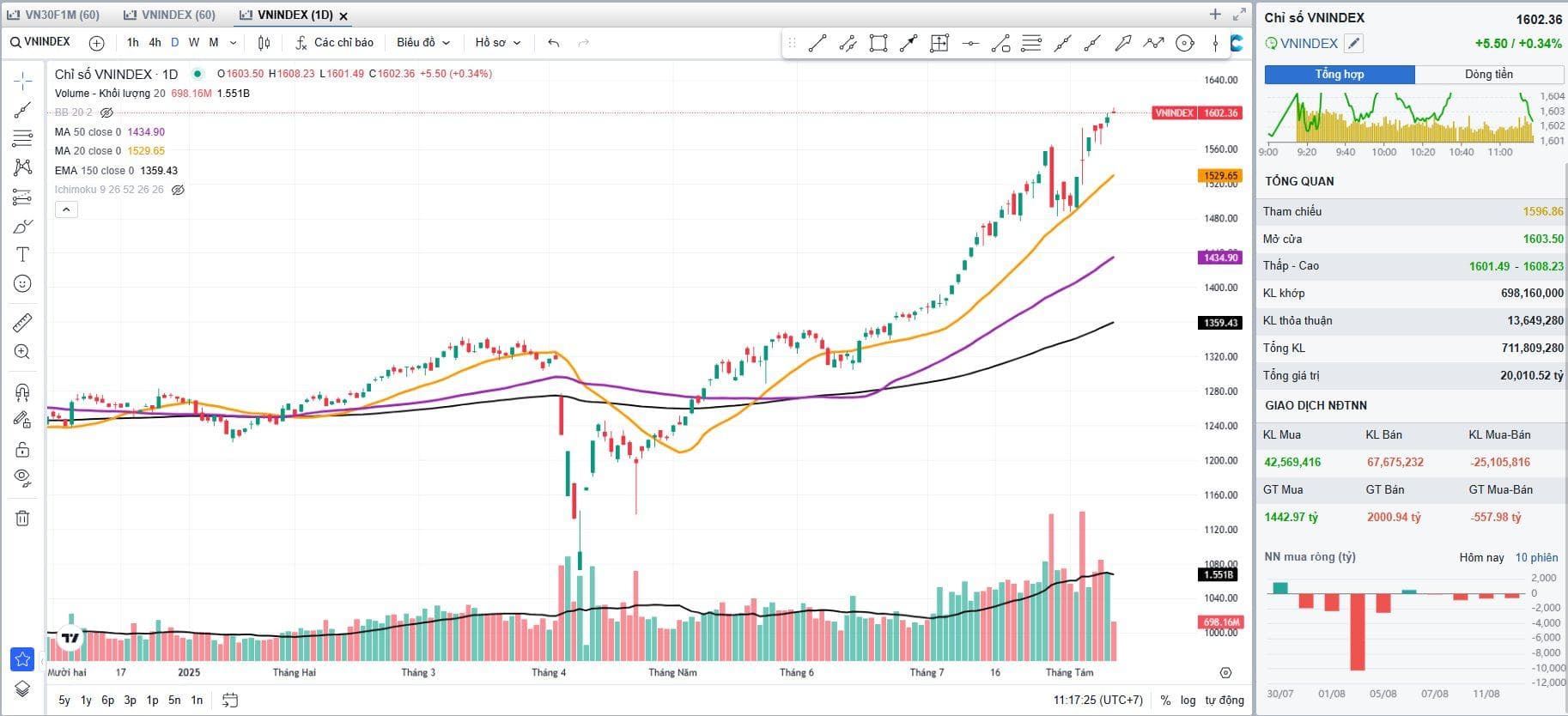
Task: Activate the magnet snapping mode
Action: [22, 392]
